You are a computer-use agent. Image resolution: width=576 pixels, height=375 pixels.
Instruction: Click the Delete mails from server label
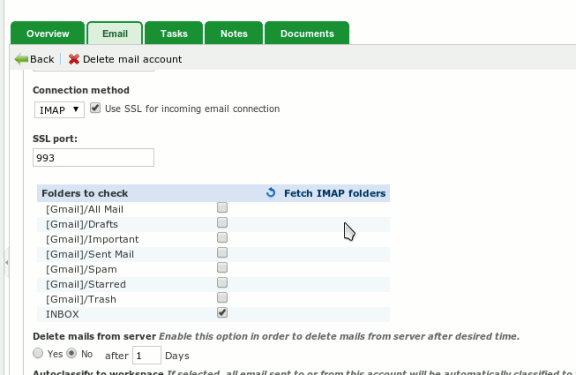point(94,336)
